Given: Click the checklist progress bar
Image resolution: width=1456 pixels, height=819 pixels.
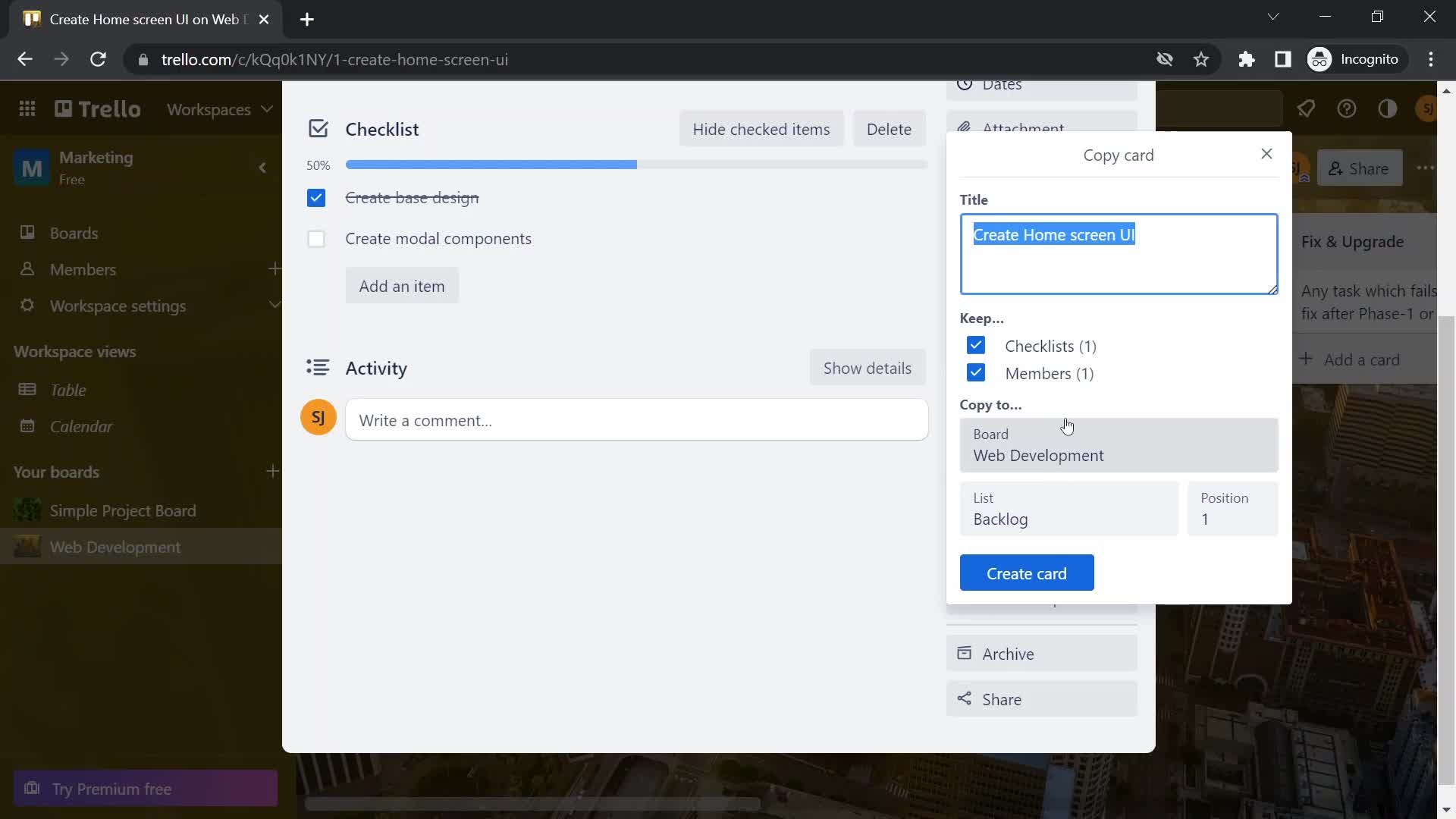Looking at the screenshot, I should point(636,165).
